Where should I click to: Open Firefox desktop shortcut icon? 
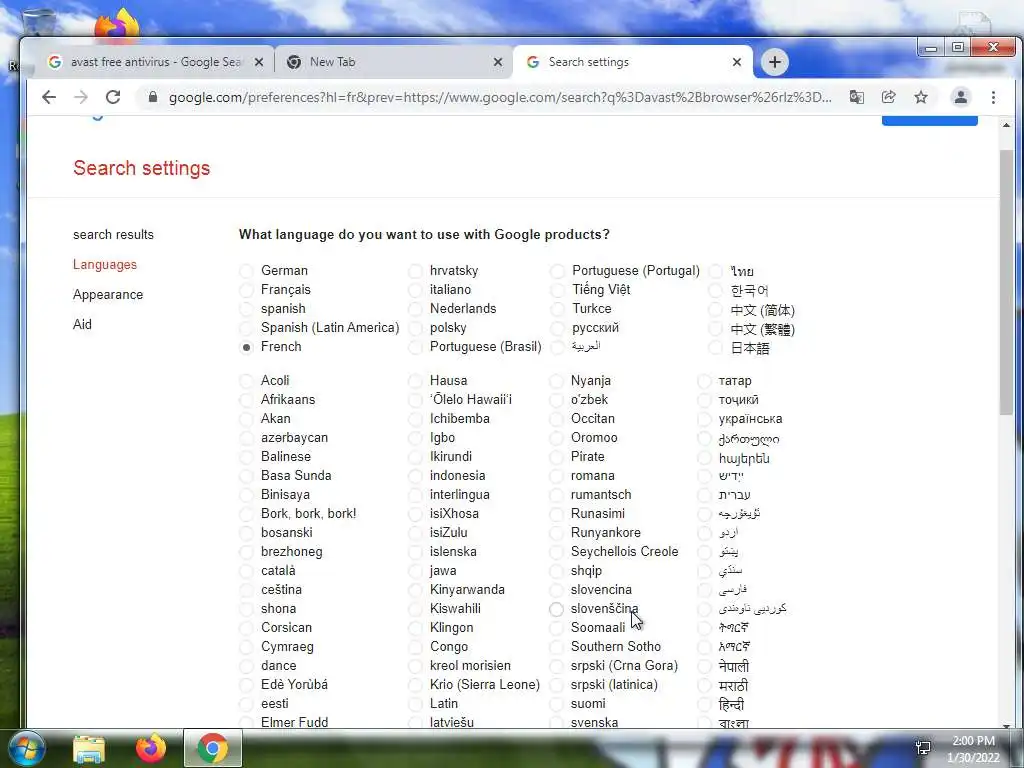117,25
